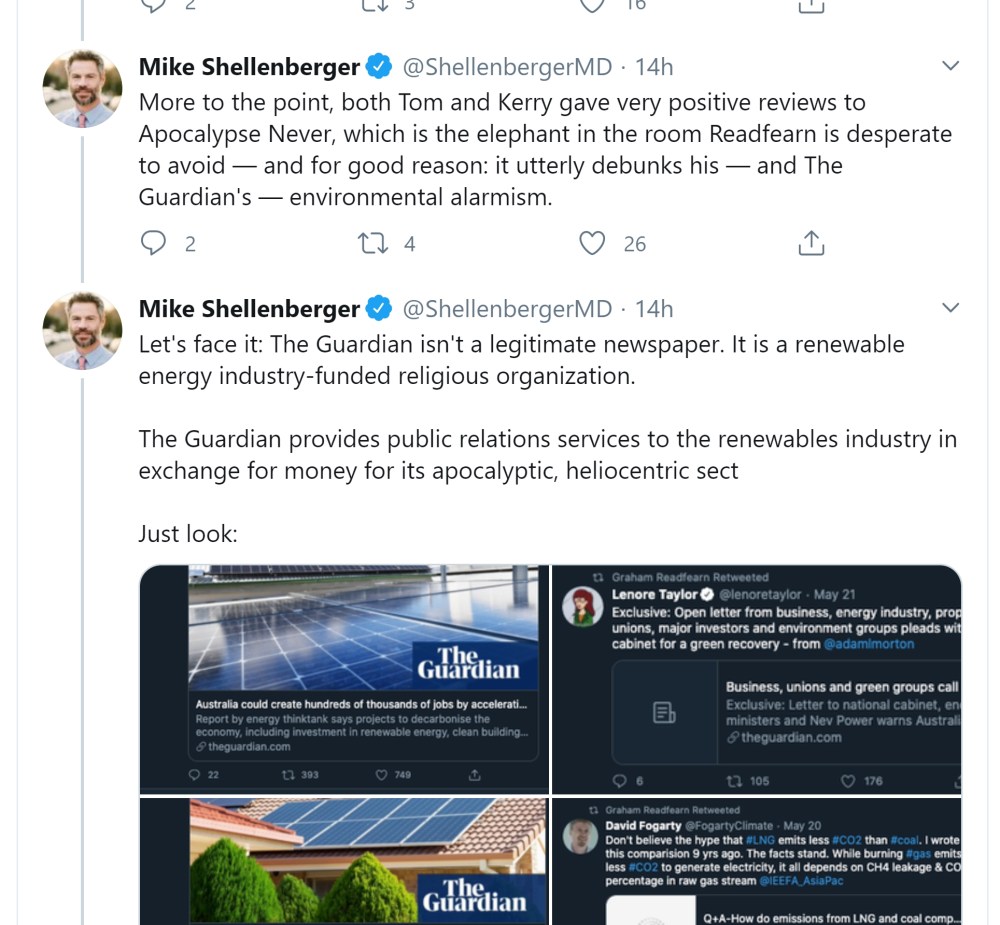The height and width of the screenshot is (925, 1000).
Task: Click the share icon of the top partial tweet
Action: point(811,5)
